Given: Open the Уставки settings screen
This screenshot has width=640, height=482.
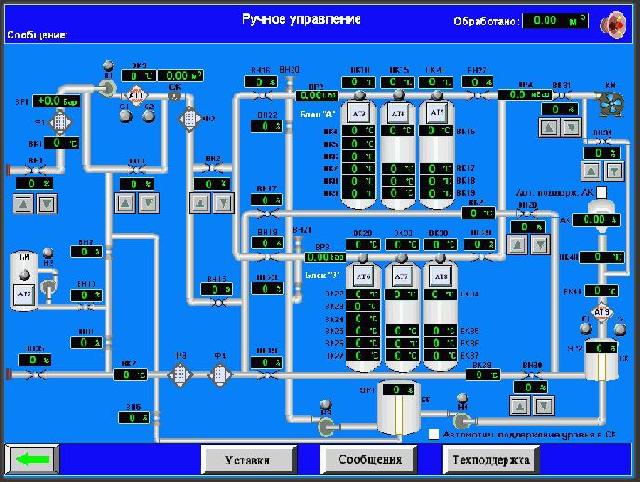Looking at the screenshot, I should pyautogui.click(x=247, y=460).
